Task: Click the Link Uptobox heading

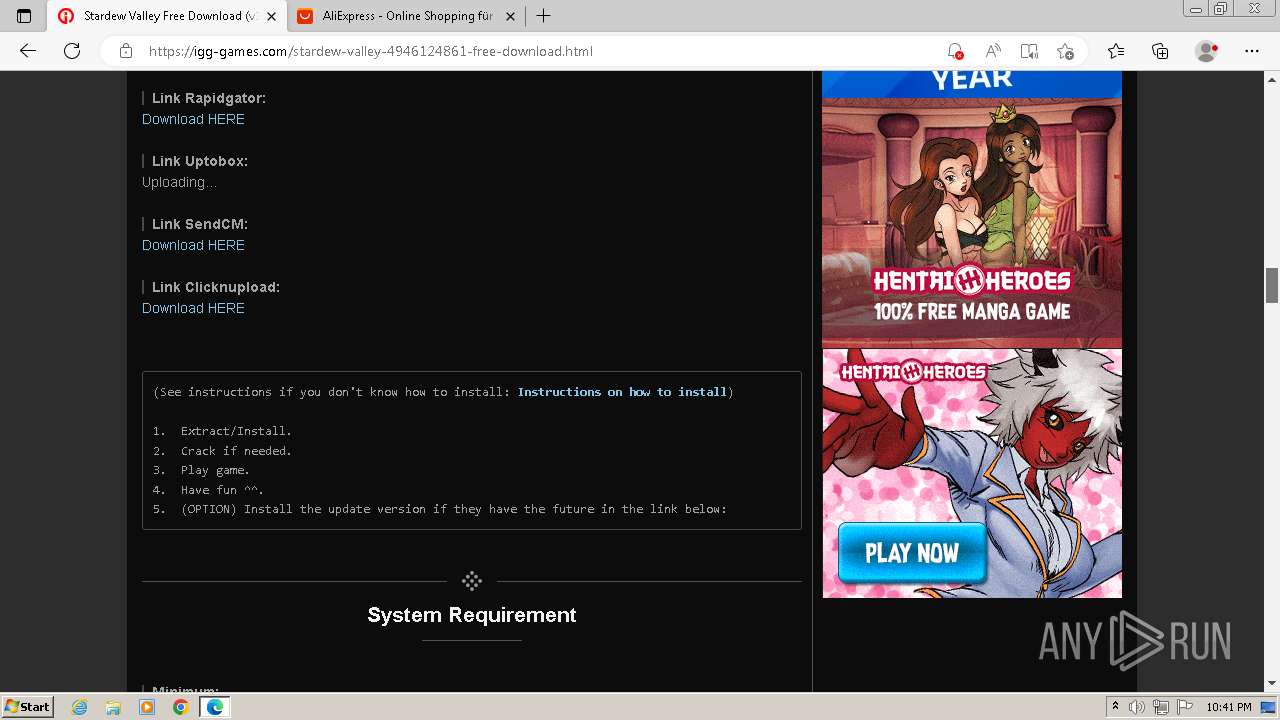Action: point(200,161)
